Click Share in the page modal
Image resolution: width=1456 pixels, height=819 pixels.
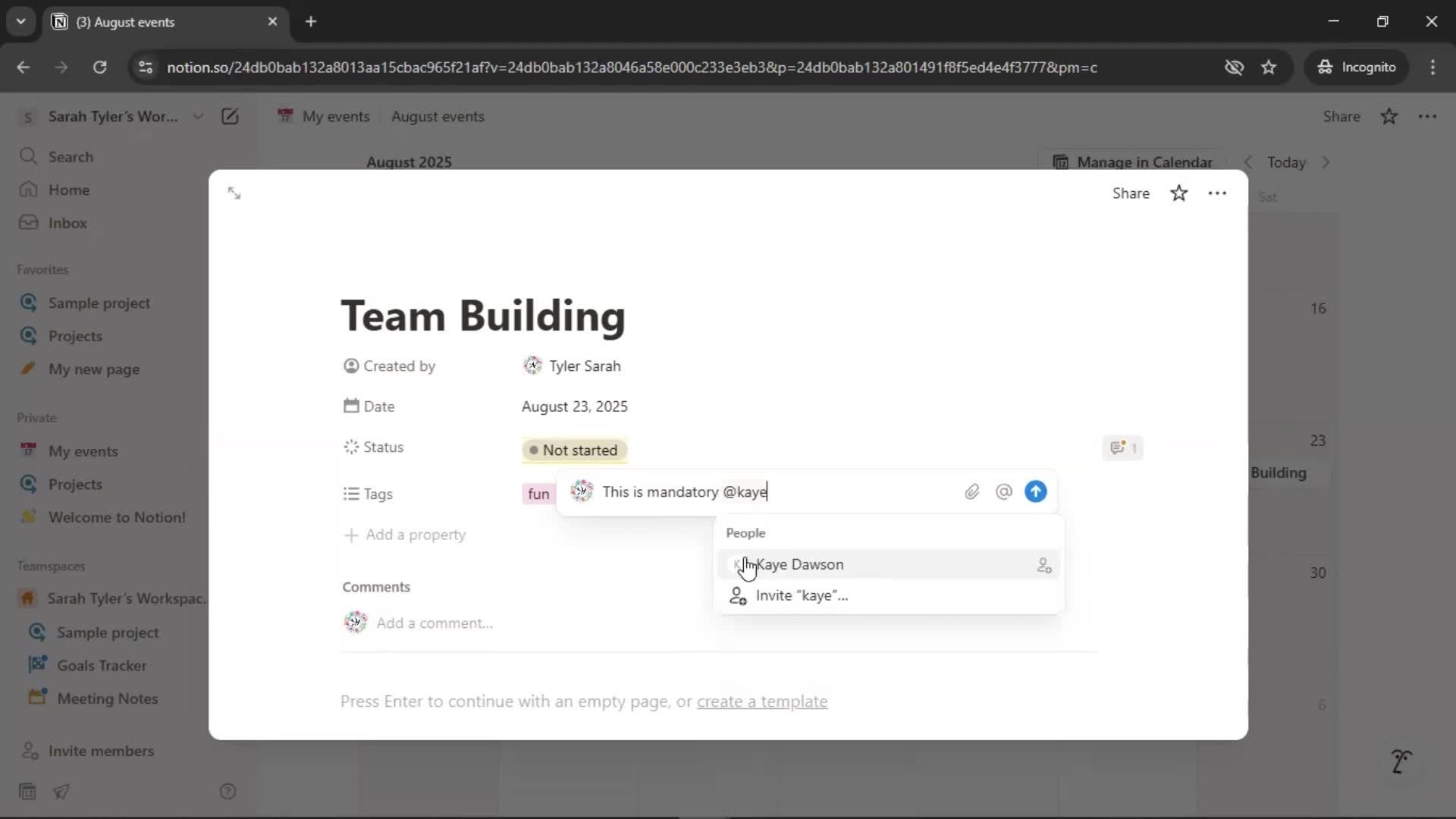(1131, 193)
